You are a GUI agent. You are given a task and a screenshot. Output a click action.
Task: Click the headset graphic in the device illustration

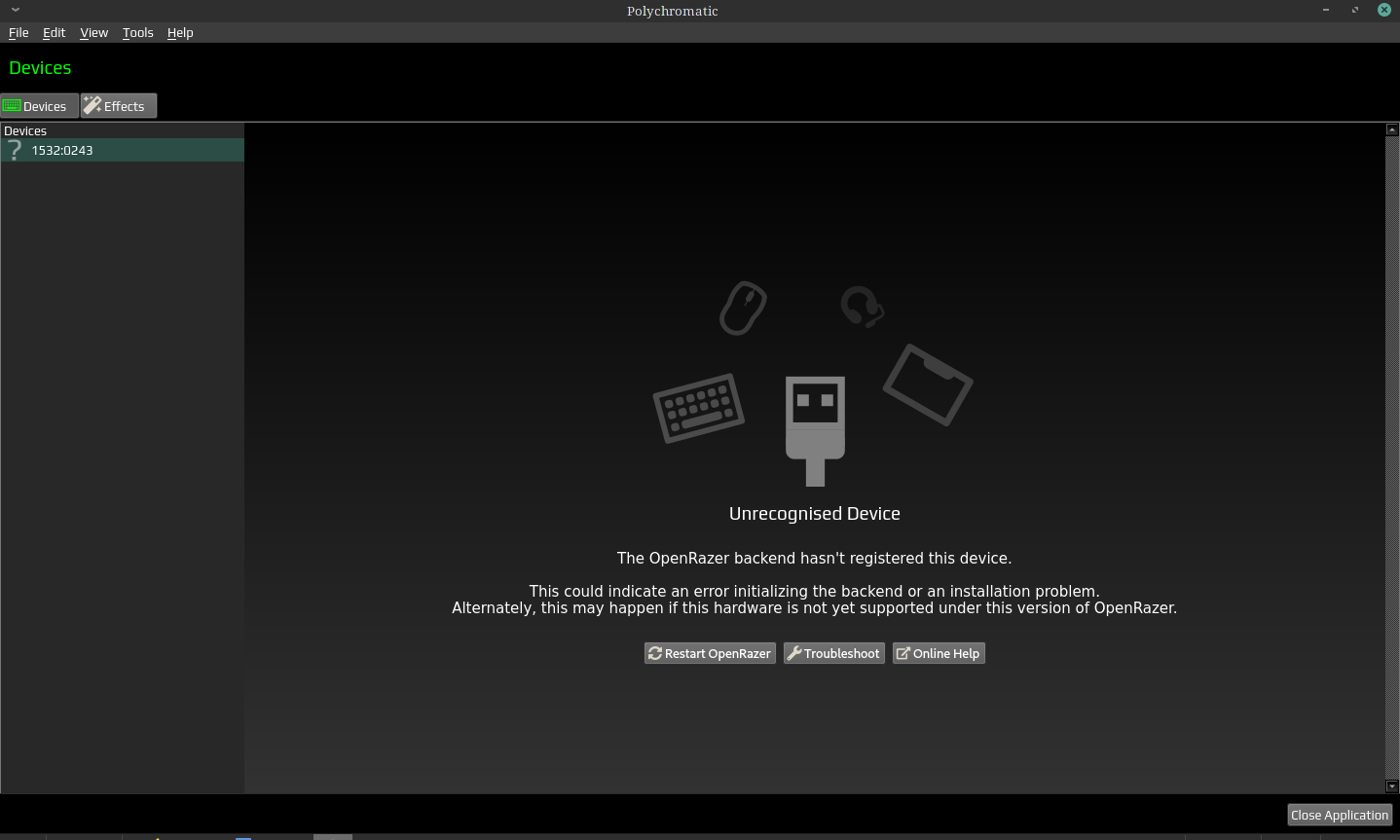[x=861, y=307]
